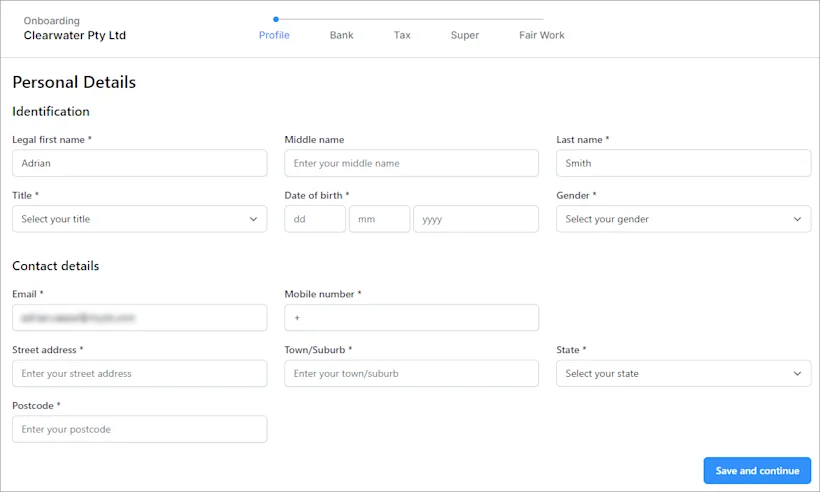Open the Select your gender dropdown
Image resolution: width=820 pixels, height=492 pixels.
click(x=684, y=219)
